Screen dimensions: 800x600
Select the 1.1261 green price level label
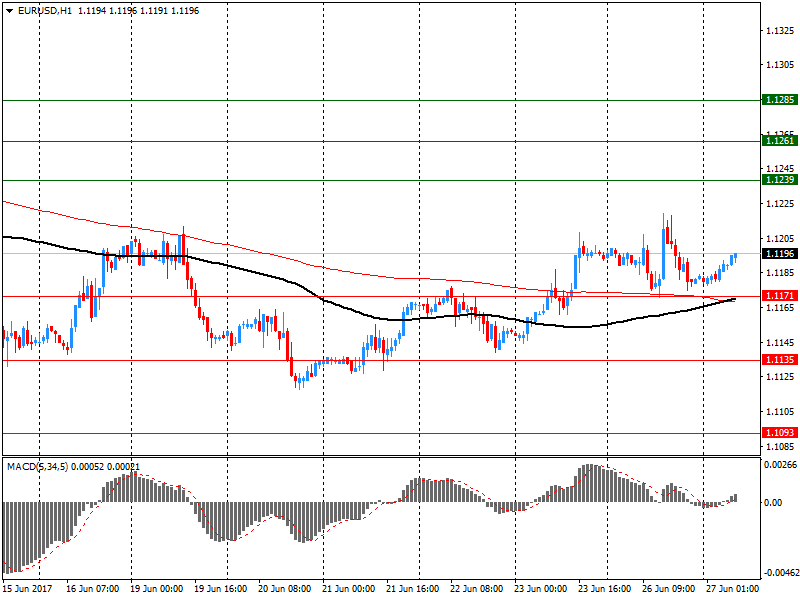click(x=780, y=140)
